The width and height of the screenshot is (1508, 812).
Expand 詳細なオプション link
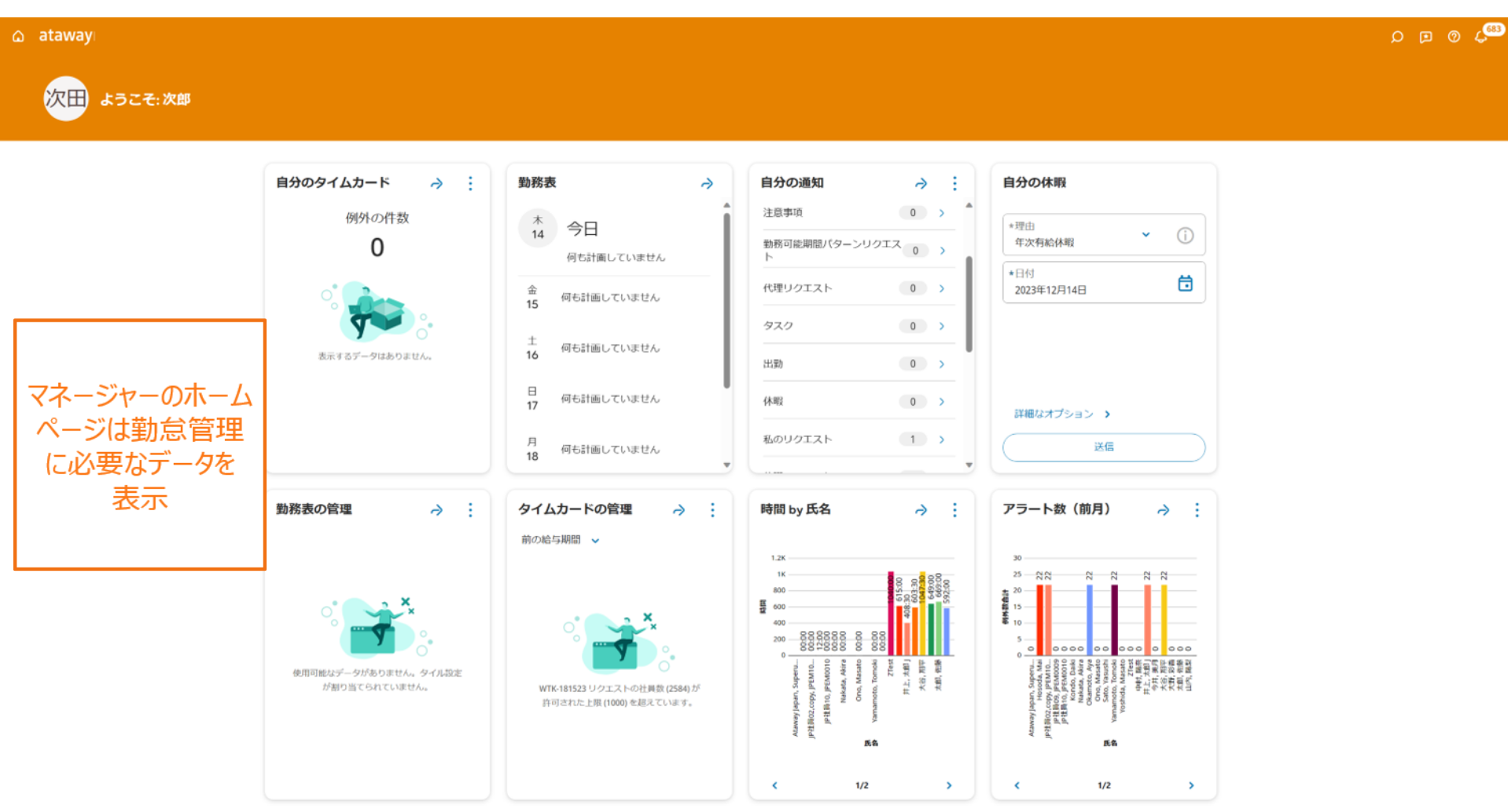click(x=1061, y=414)
